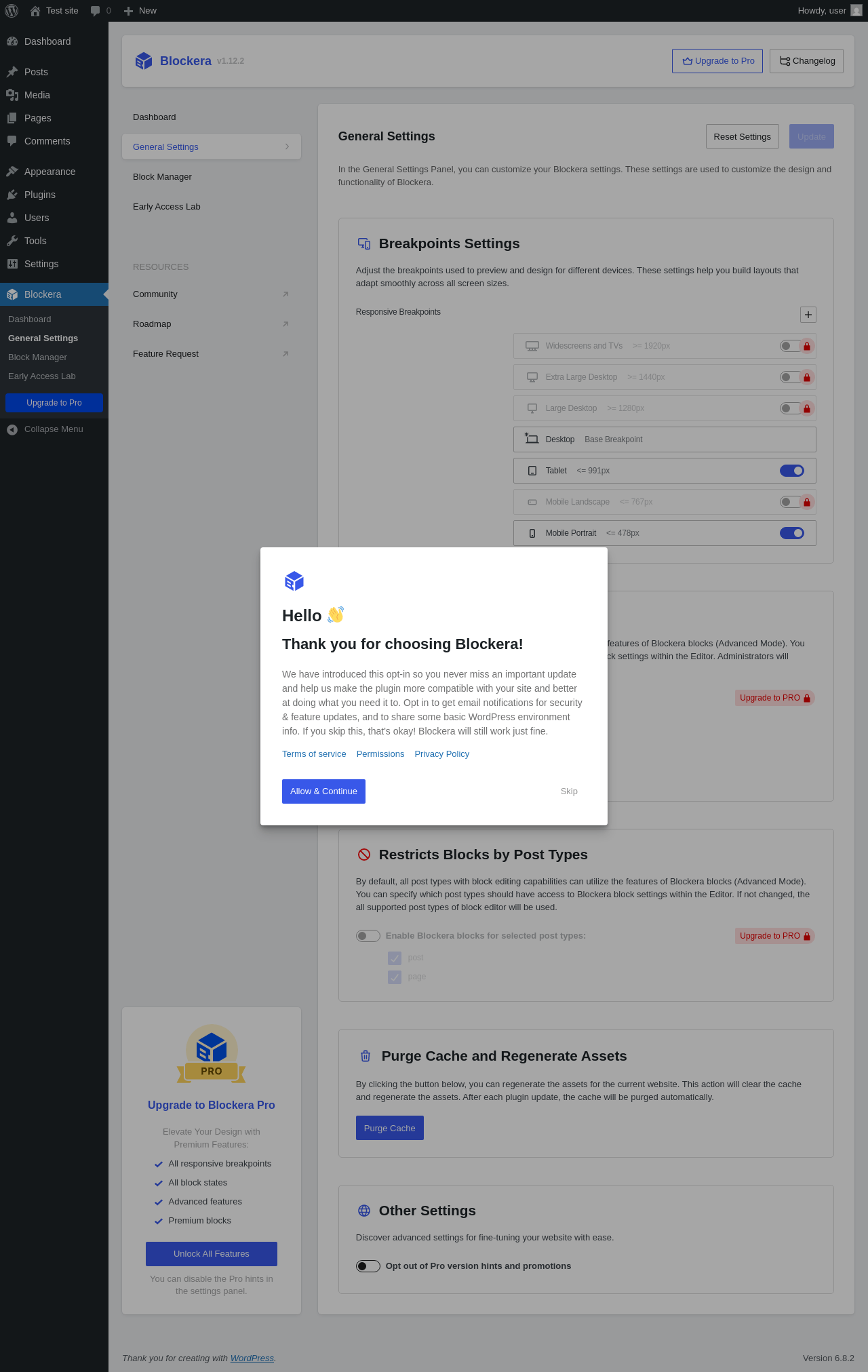Click the header Upgrade to Pro button

pos(717,61)
